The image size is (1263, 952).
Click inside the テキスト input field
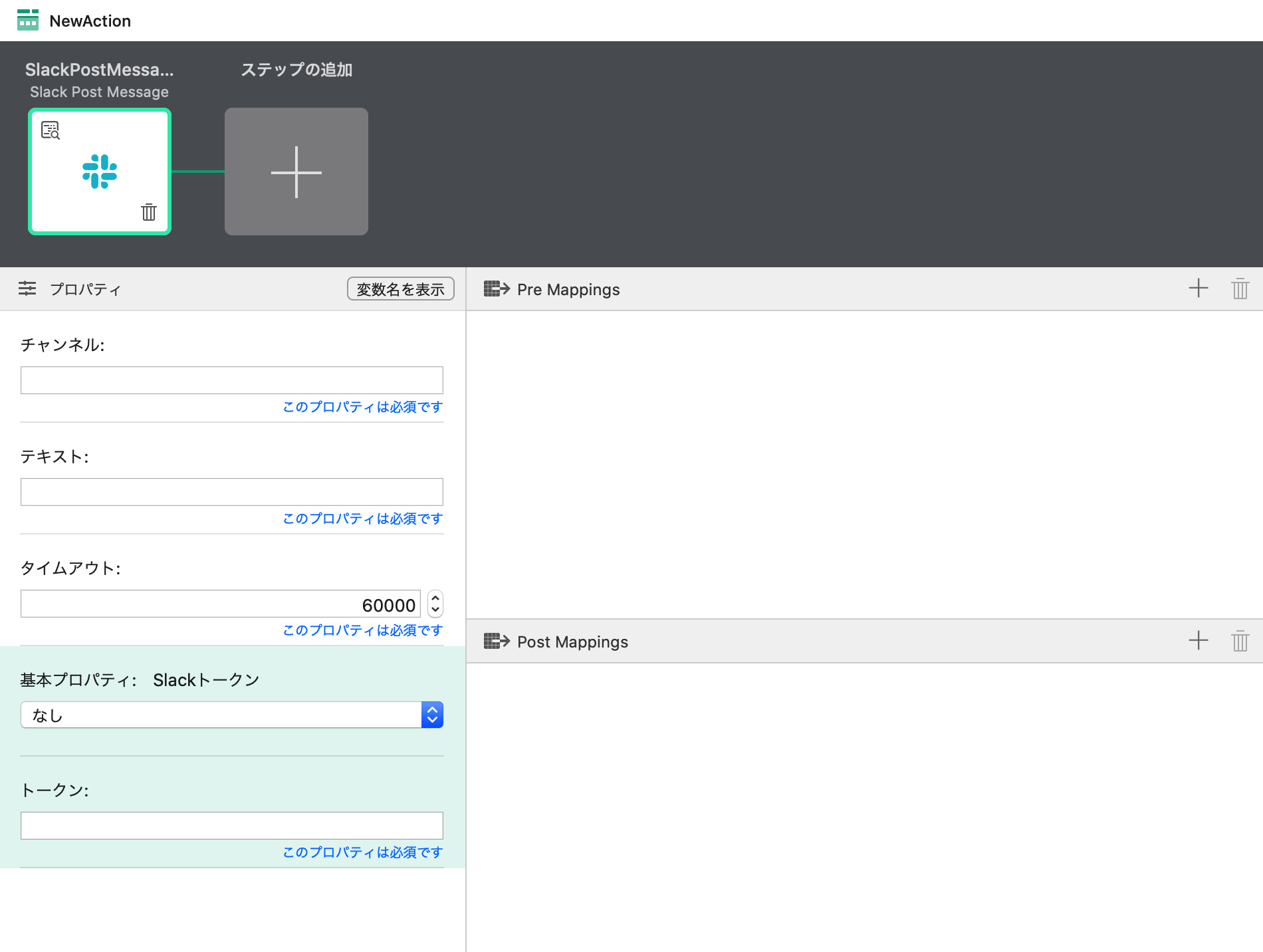(231, 491)
